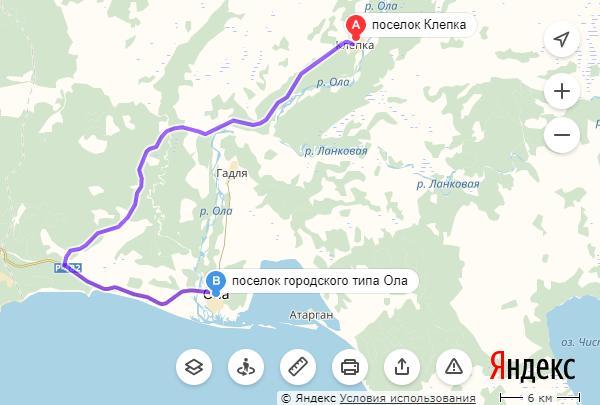Screen dimensions: 600x405
Task: Open the map layers button
Action: (x=194, y=367)
